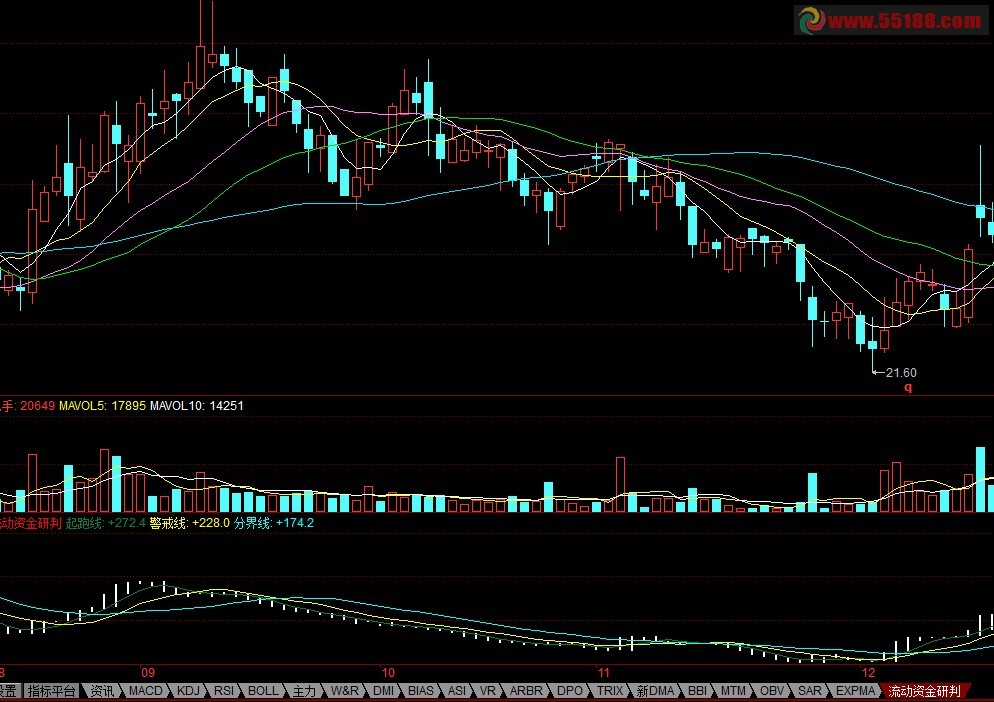Select the 新DMA indicator tab
Screen dimensions: 994x702
(655, 691)
